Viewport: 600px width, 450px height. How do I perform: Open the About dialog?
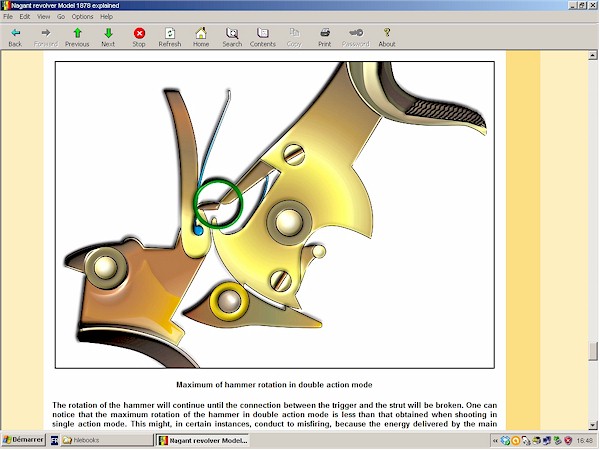pyautogui.click(x=387, y=38)
